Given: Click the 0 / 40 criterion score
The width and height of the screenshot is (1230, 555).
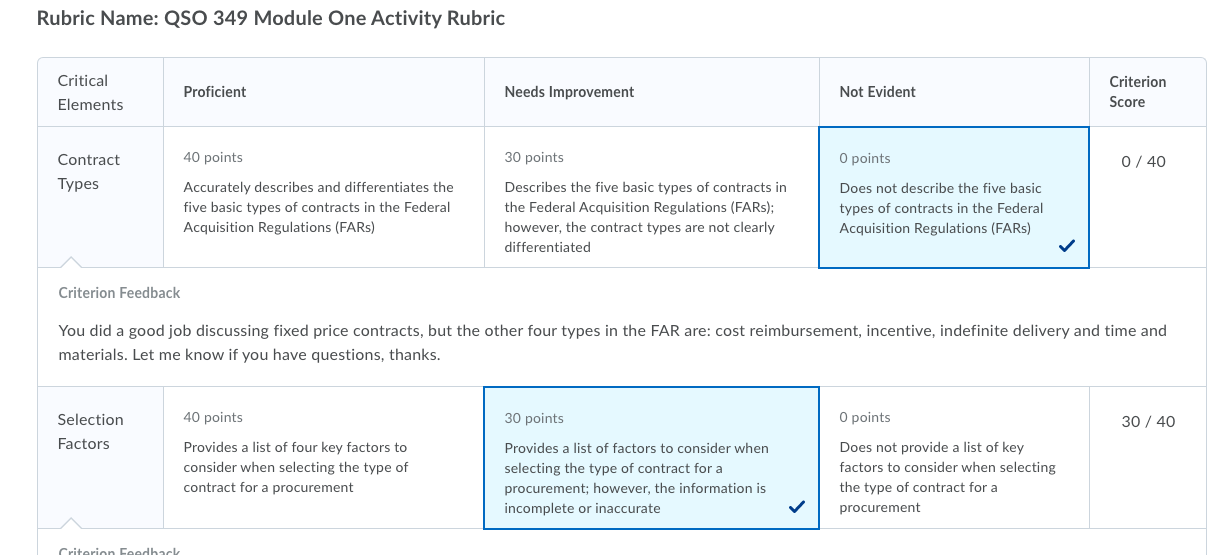Looking at the screenshot, I should pos(1144,162).
